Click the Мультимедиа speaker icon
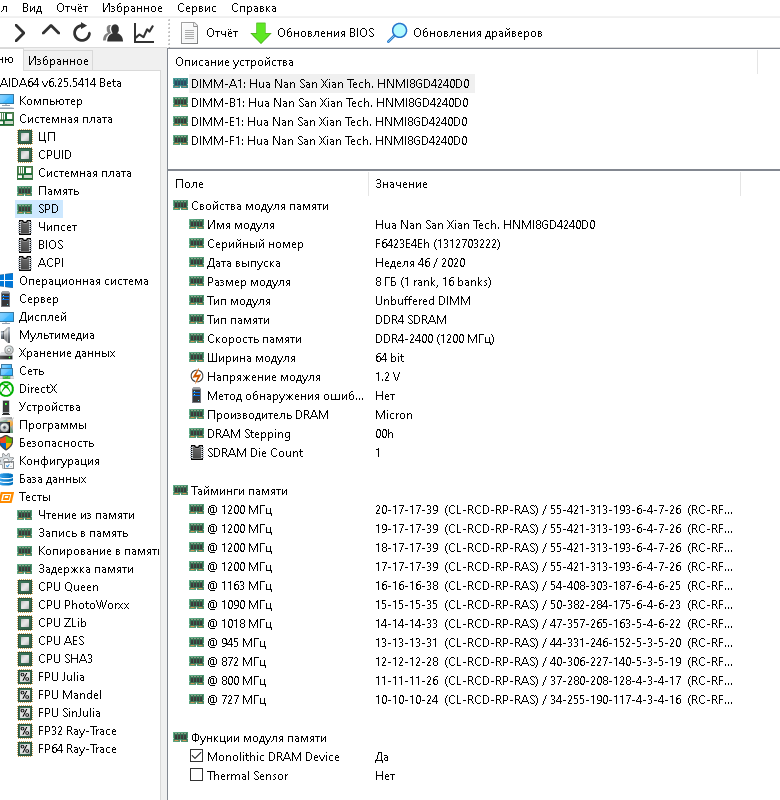The width and height of the screenshot is (780, 800). tap(6, 335)
